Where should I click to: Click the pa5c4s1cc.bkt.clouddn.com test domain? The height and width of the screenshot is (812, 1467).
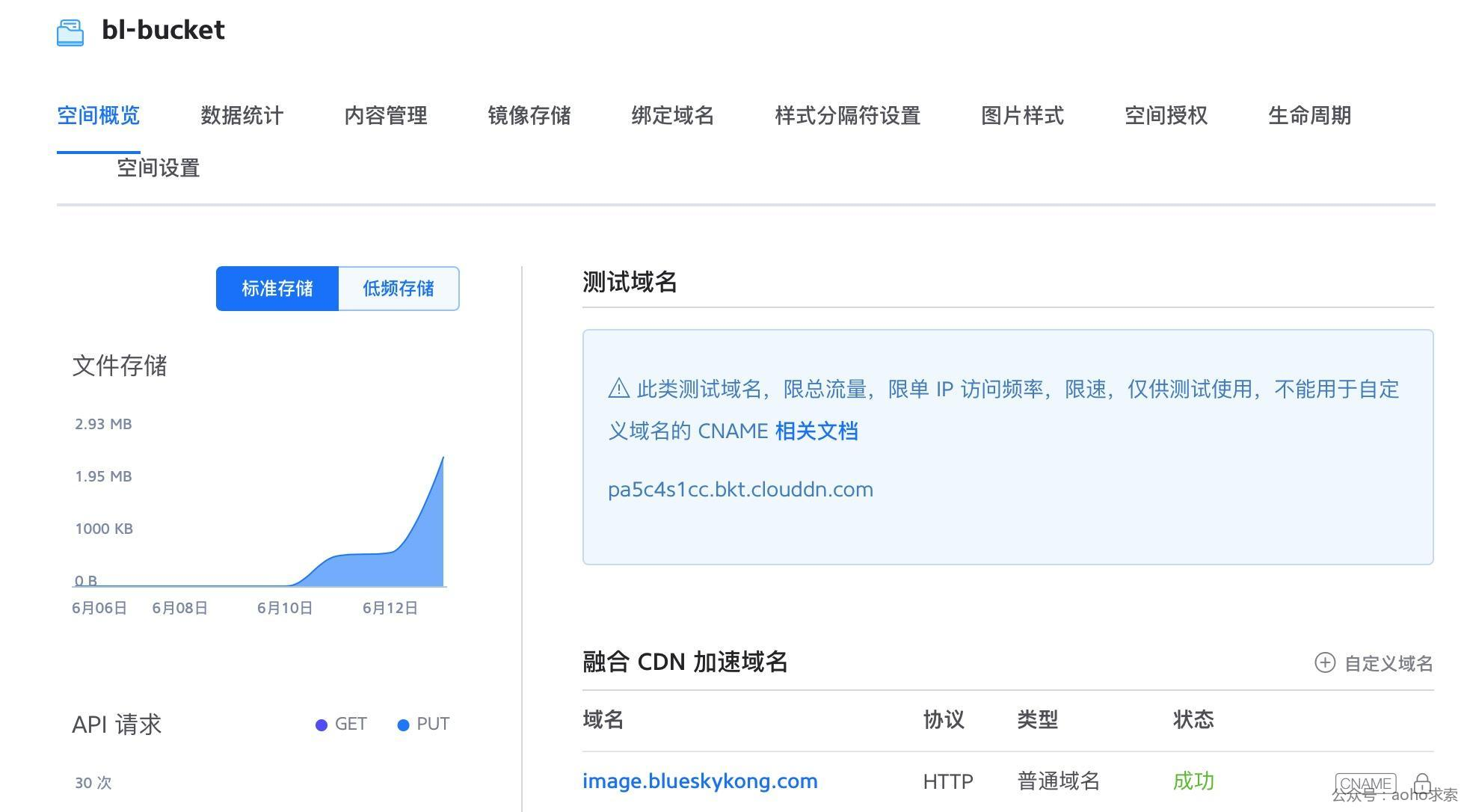coord(740,490)
